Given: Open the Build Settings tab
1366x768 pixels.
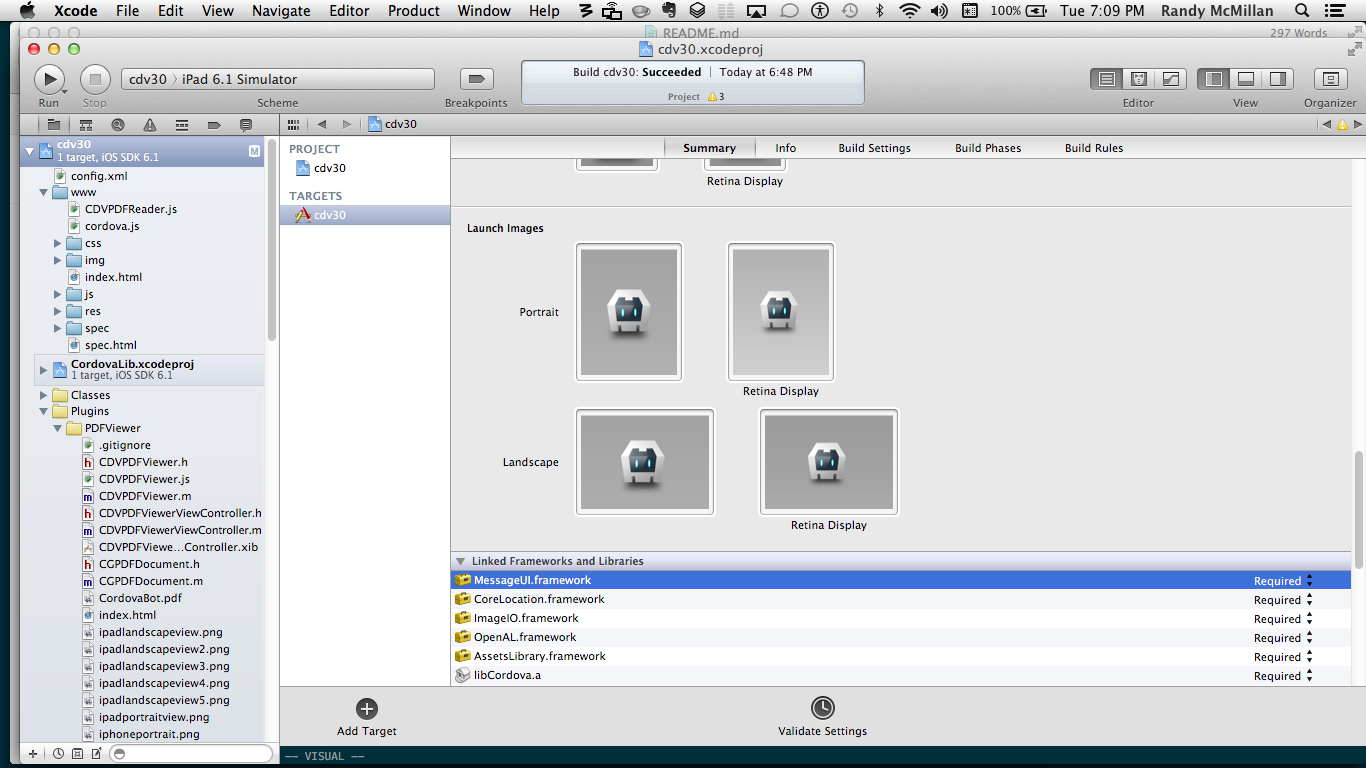Looking at the screenshot, I should click(x=875, y=148).
